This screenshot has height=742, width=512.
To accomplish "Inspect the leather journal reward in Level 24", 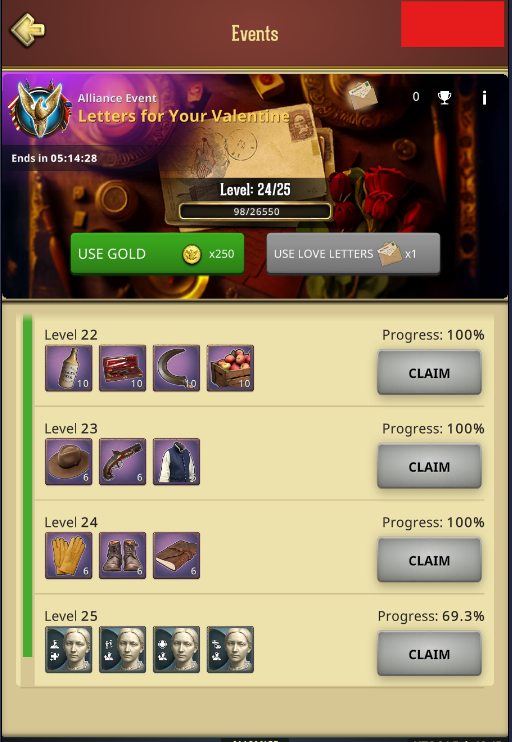I will click(177, 556).
